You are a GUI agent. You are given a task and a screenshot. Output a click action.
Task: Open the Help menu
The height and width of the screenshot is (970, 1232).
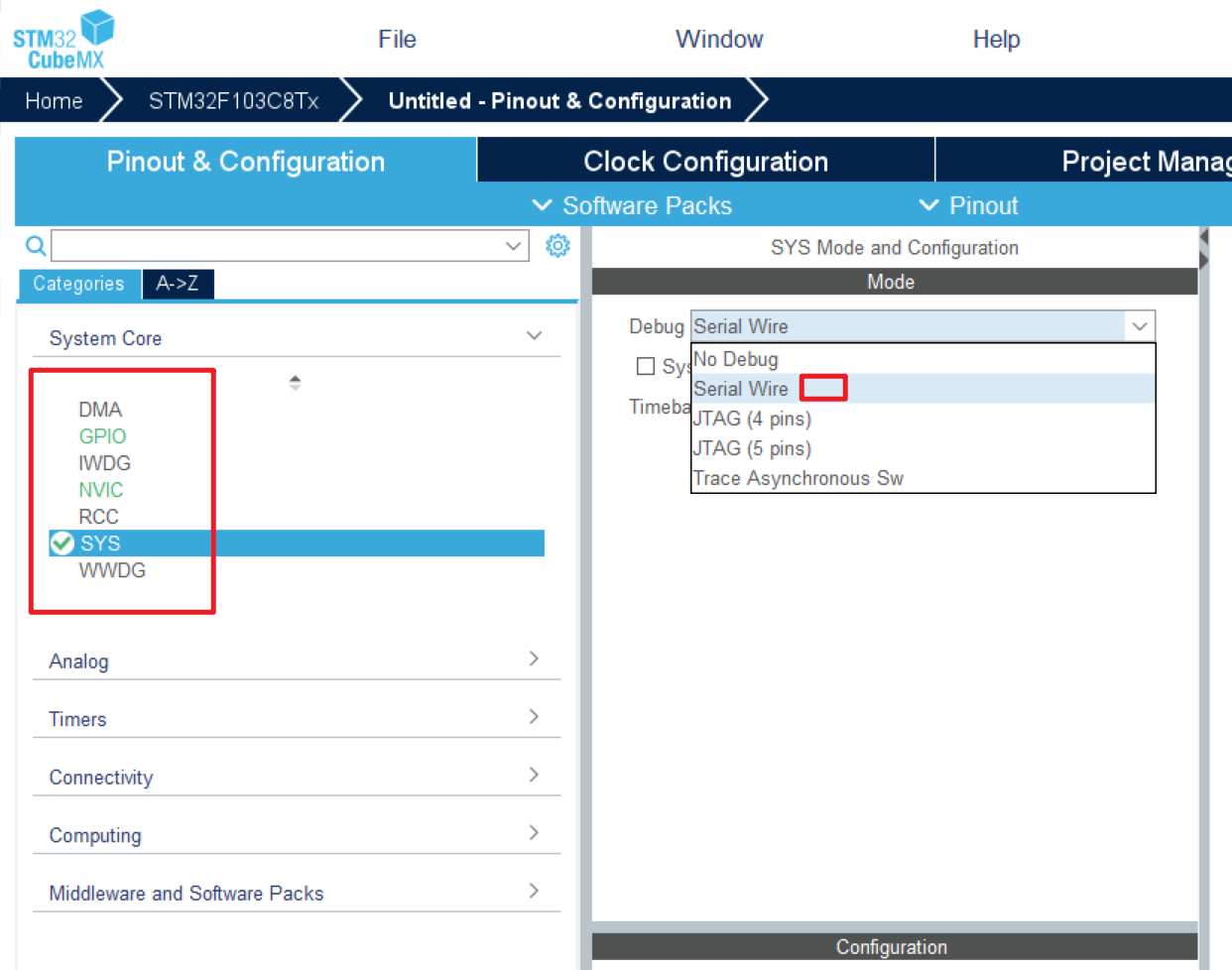tap(996, 39)
